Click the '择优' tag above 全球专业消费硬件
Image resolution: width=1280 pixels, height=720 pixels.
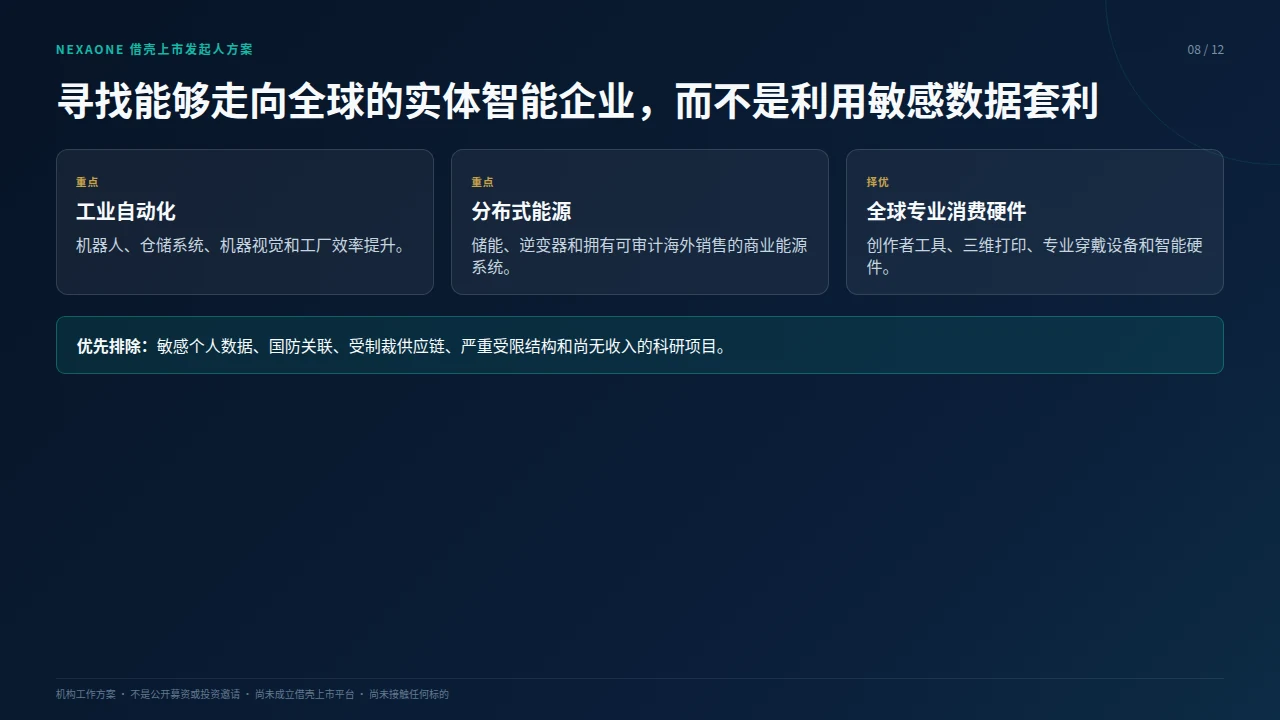point(877,182)
